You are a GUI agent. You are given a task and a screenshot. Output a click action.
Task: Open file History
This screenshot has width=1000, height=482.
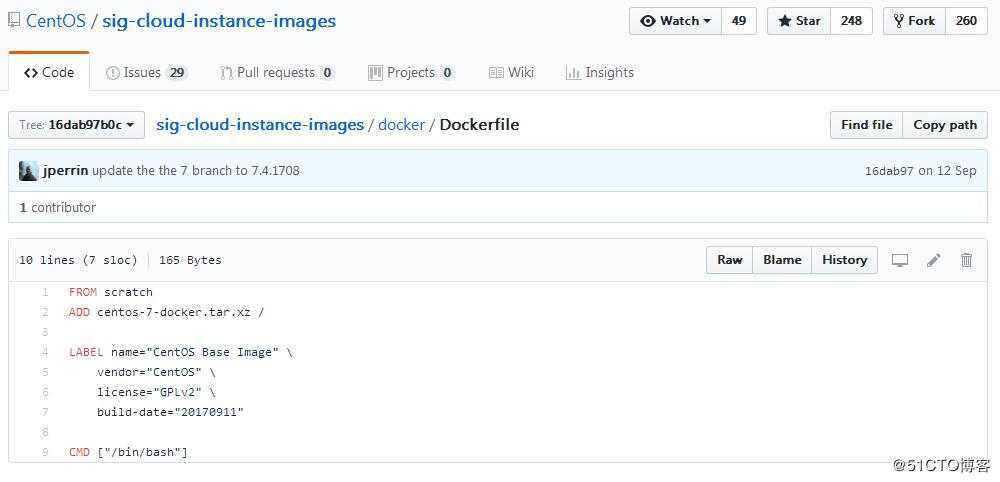844,260
